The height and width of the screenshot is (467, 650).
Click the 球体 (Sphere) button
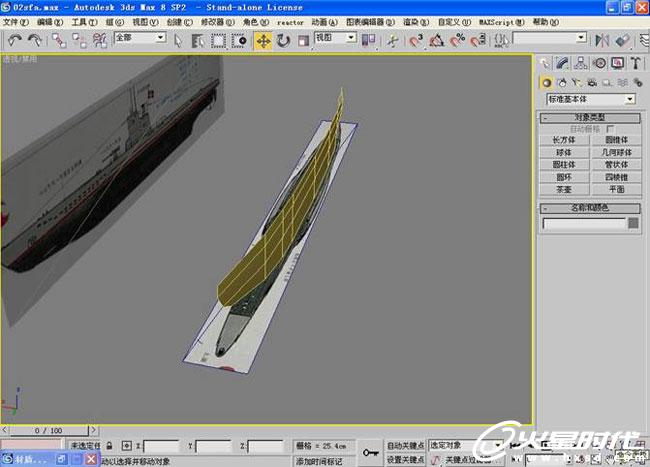(564, 152)
